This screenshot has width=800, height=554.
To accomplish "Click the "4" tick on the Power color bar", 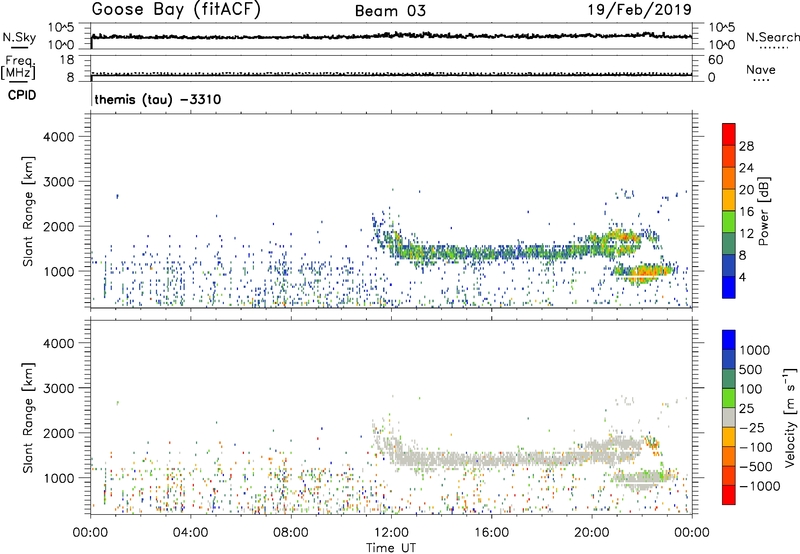I will [742, 278].
